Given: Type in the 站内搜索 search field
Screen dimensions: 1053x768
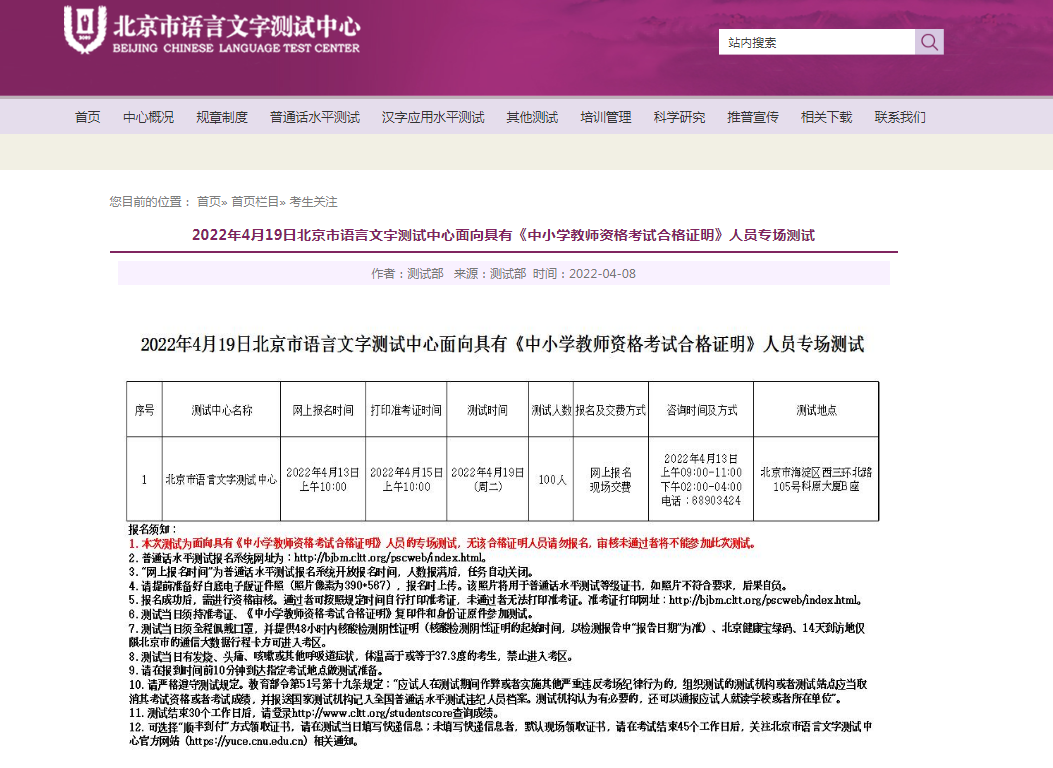Looking at the screenshot, I should point(816,42).
